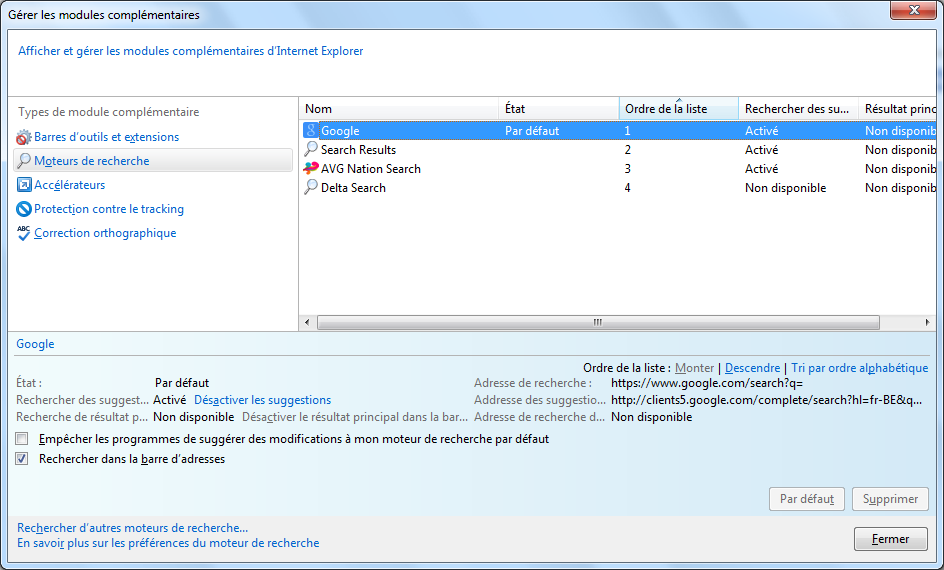Click order number 3 in AVG row
944x570 pixels.
tap(628, 169)
